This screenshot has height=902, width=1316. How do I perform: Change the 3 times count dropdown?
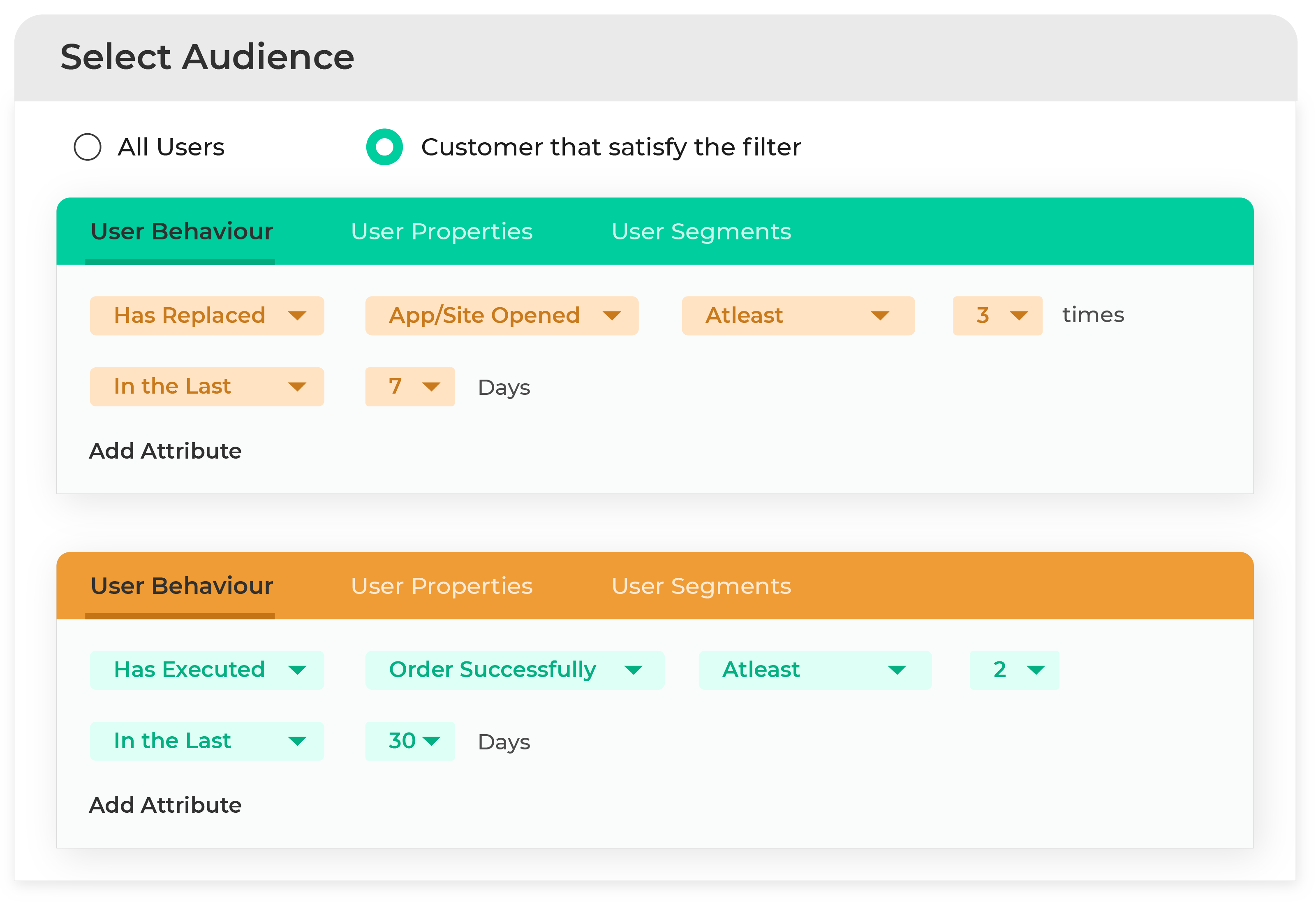click(997, 315)
